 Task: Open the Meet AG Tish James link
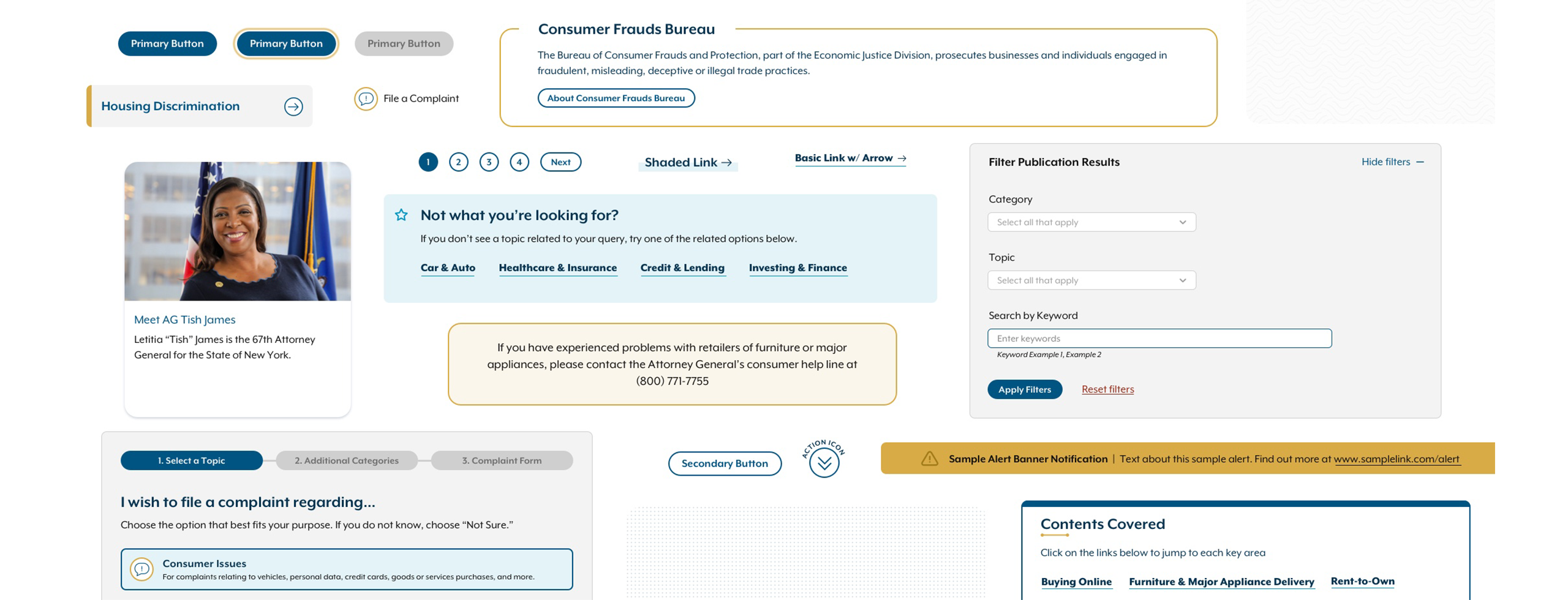click(x=184, y=319)
